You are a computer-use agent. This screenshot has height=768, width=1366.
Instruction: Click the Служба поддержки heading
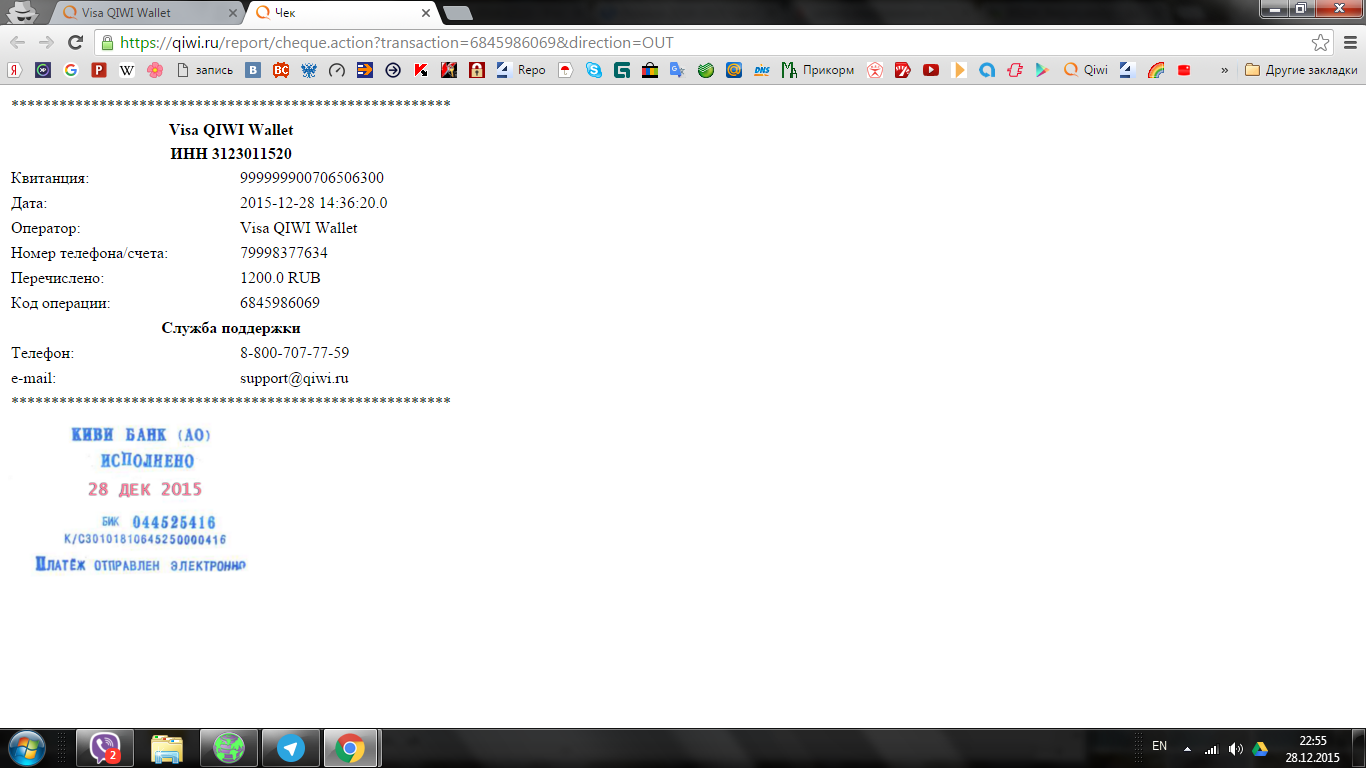pos(231,328)
